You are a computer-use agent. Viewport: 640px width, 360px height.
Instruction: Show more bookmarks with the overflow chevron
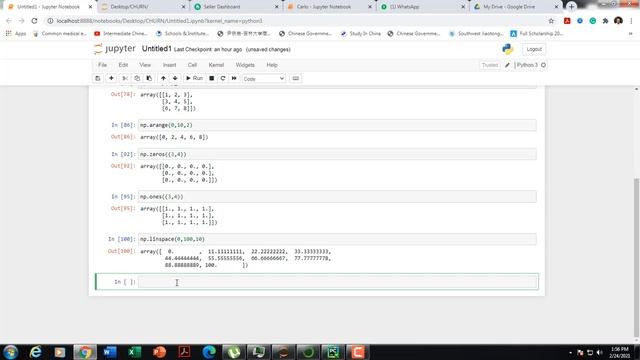[631, 34]
